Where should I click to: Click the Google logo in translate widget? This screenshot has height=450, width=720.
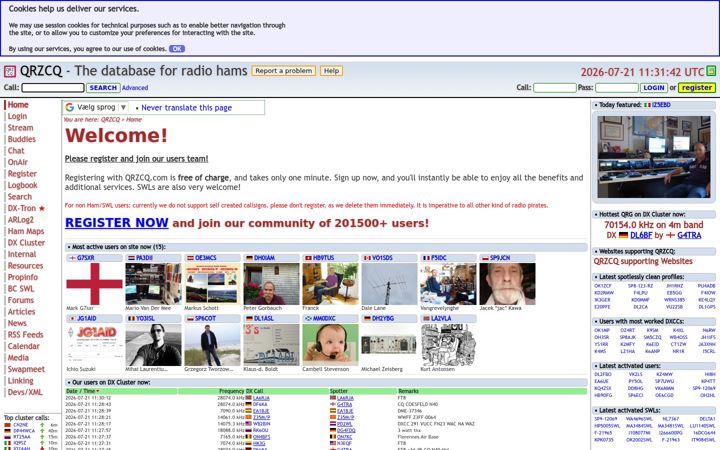[70, 107]
